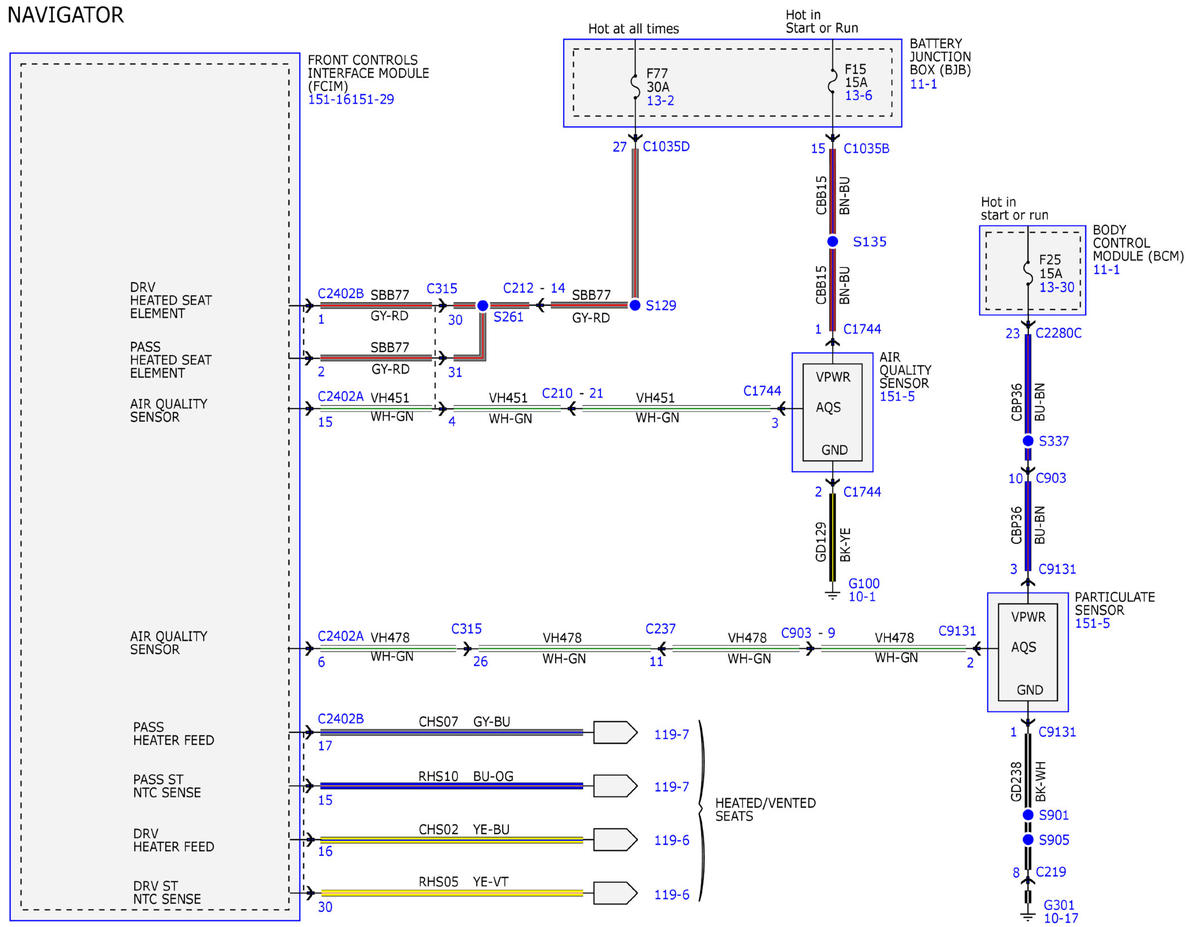Open 151-5 link under Particulate Sensor label
Screen dimensions: 1200x927
pos(1092,624)
